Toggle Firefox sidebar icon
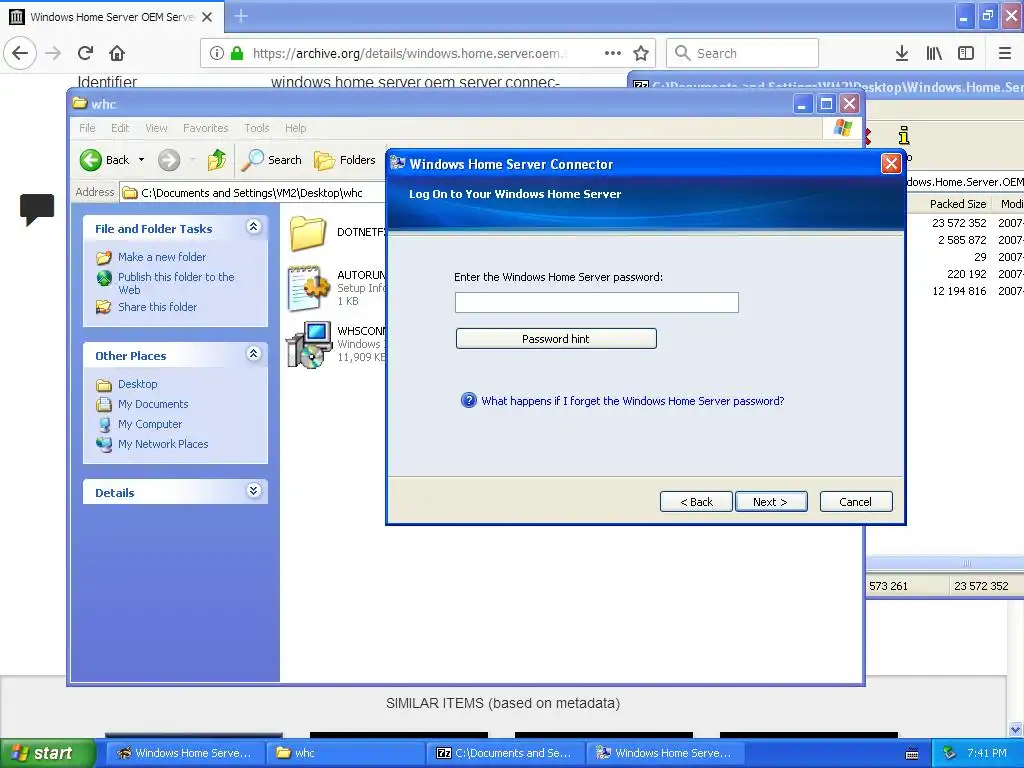This screenshot has width=1024, height=768. coord(966,53)
